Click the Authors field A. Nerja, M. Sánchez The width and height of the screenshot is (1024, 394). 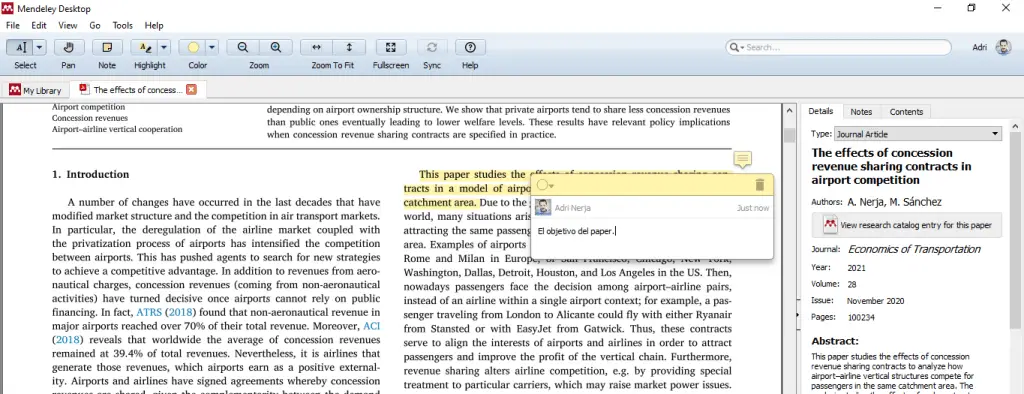[894, 203]
